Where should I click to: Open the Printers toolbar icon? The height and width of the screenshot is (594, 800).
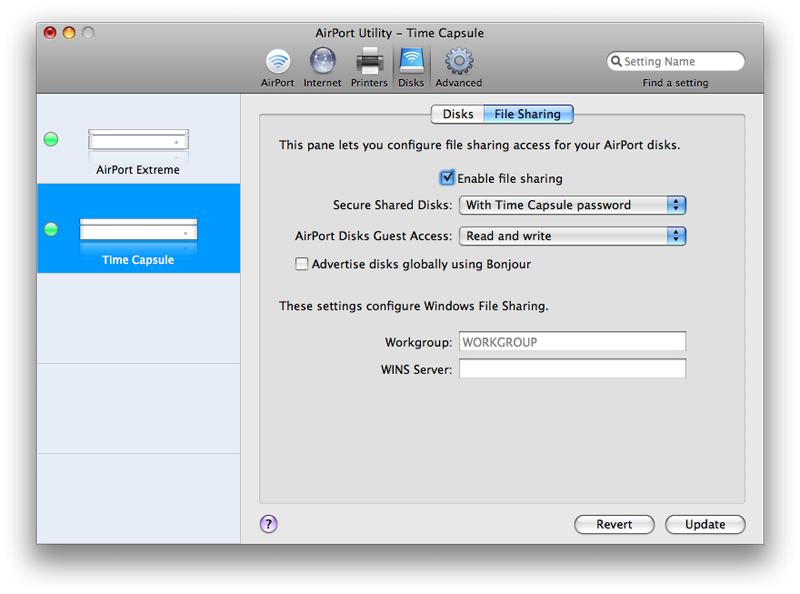pyautogui.click(x=369, y=67)
